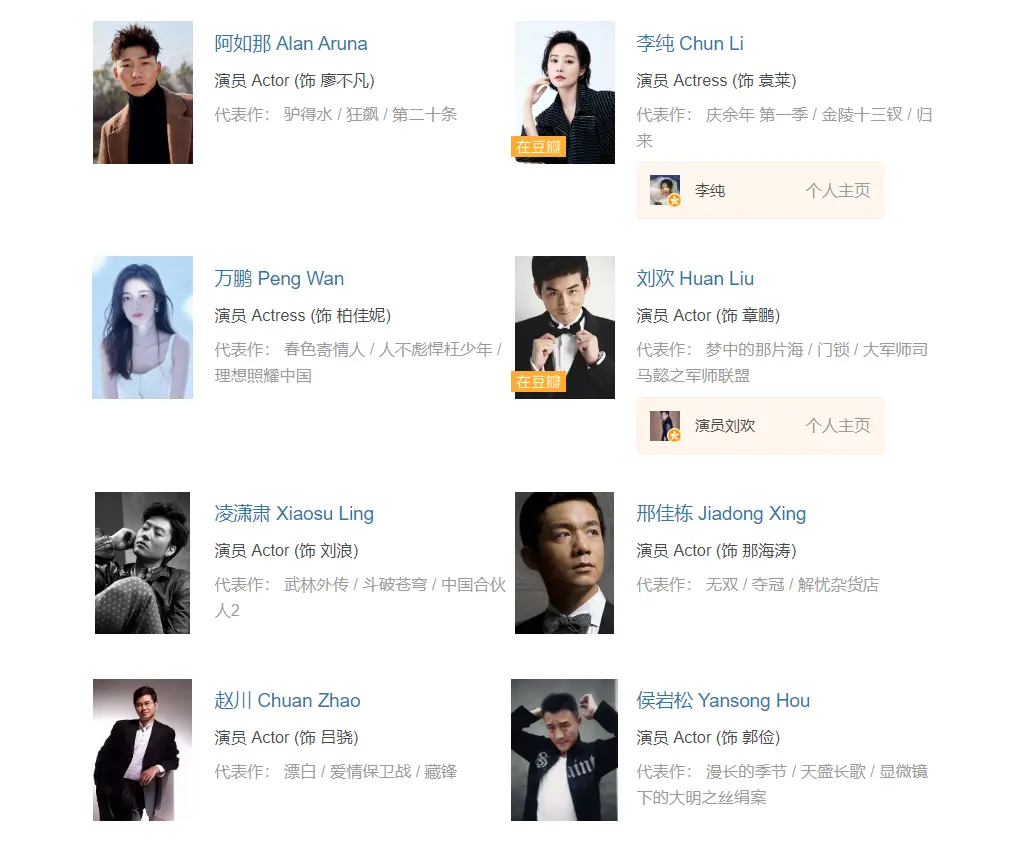Click the 刘欢 Huan Liu name link
1011x851 pixels.
coord(695,279)
